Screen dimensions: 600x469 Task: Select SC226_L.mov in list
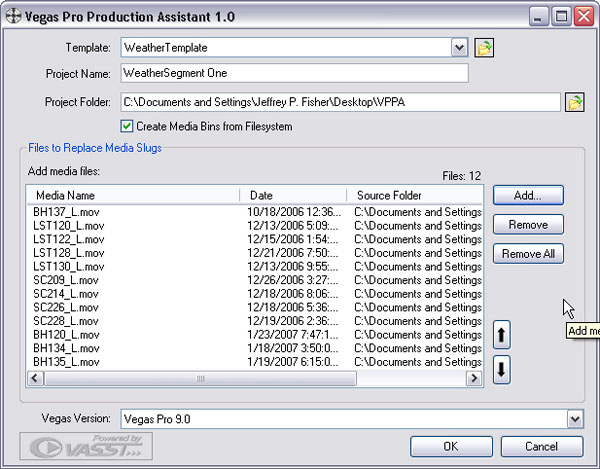pos(66,308)
